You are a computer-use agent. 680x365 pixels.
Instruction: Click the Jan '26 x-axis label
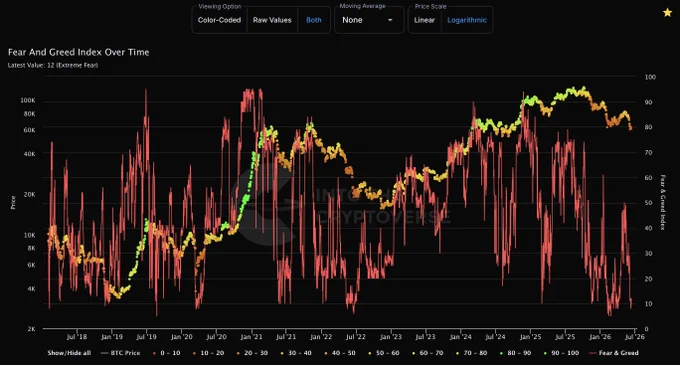(x=600, y=336)
